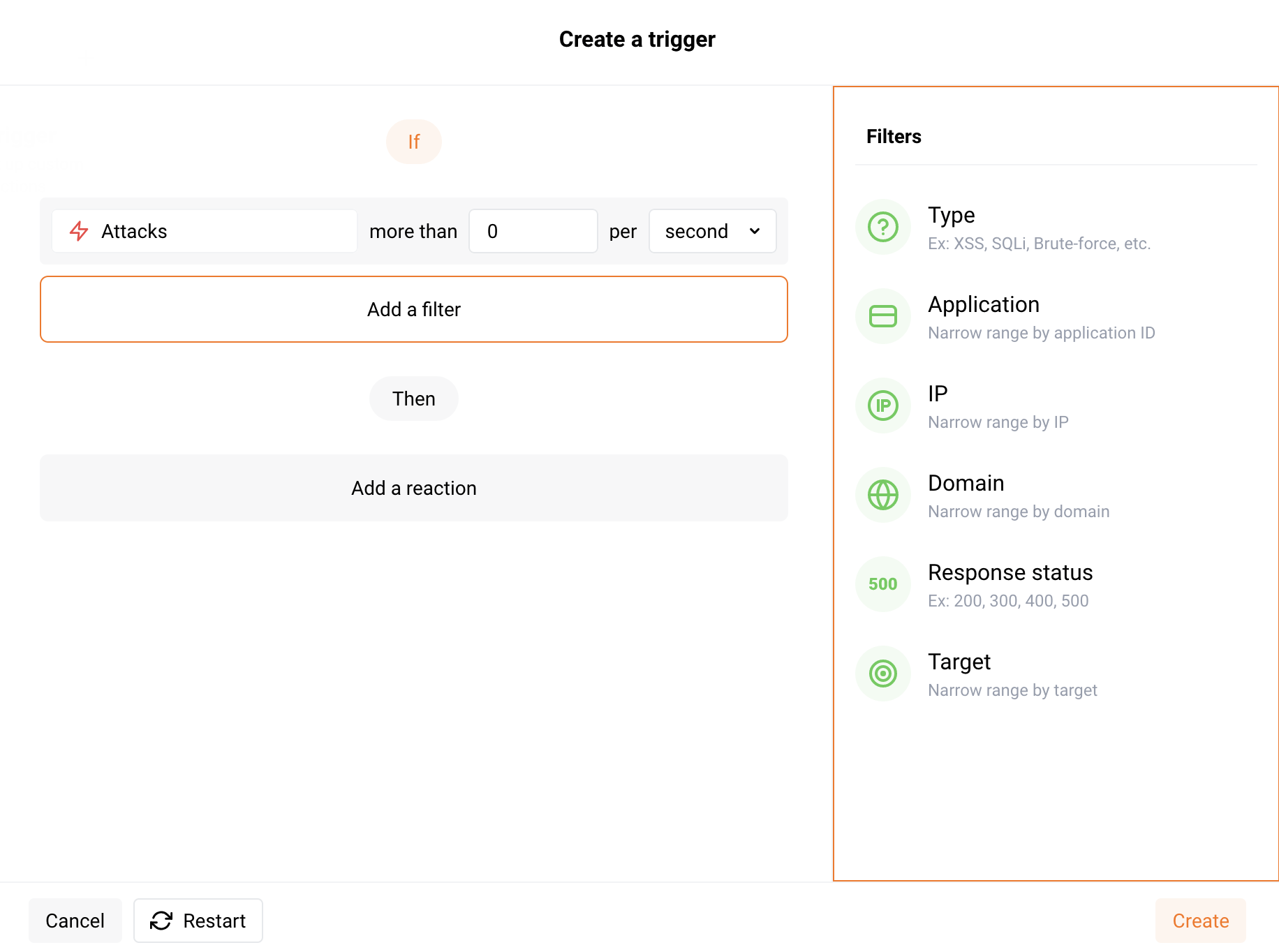The image size is (1279, 952).
Task: Click the If condition badge
Action: (x=413, y=142)
